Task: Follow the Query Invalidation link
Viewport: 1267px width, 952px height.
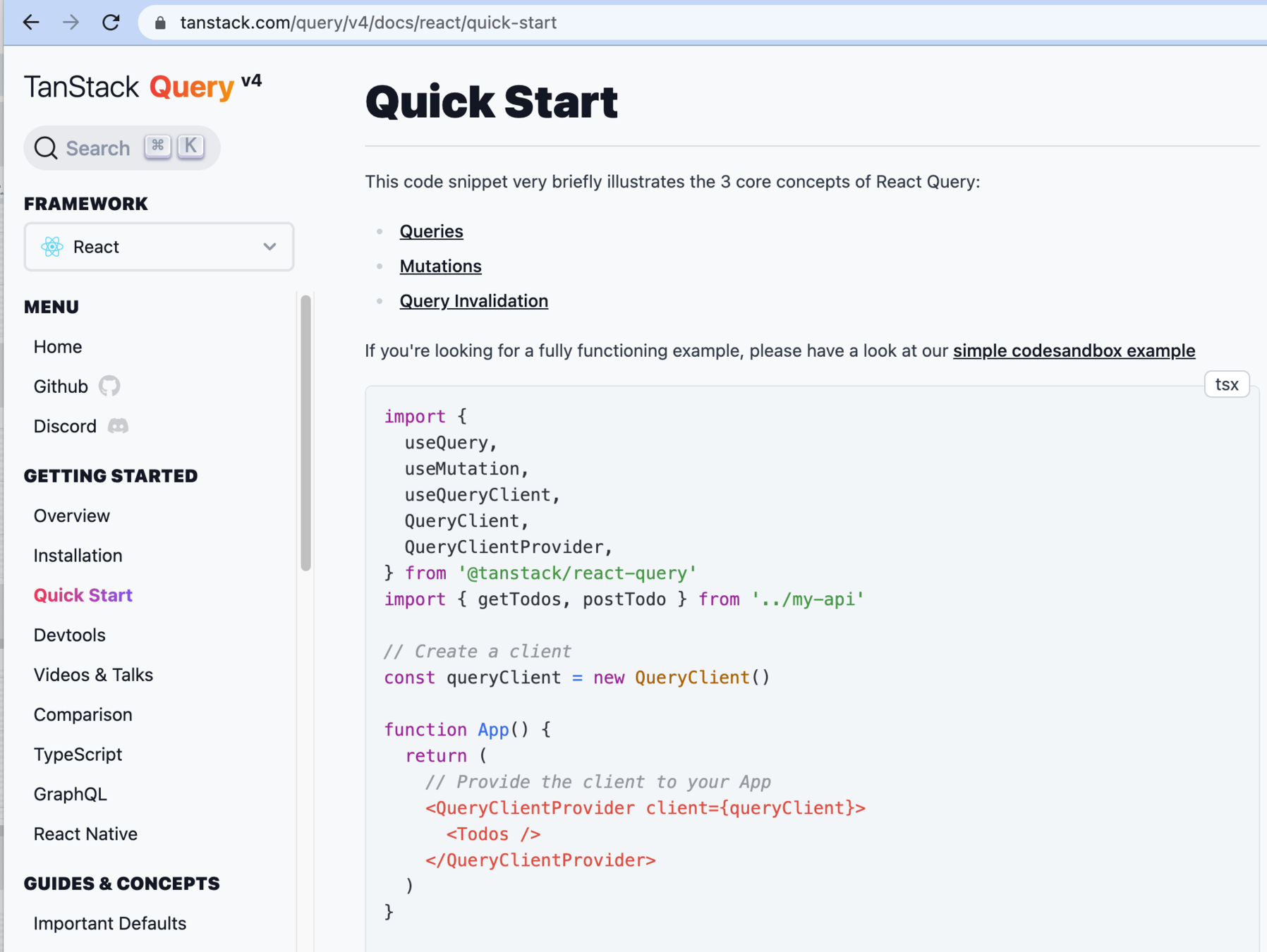Action: point(473,301)
